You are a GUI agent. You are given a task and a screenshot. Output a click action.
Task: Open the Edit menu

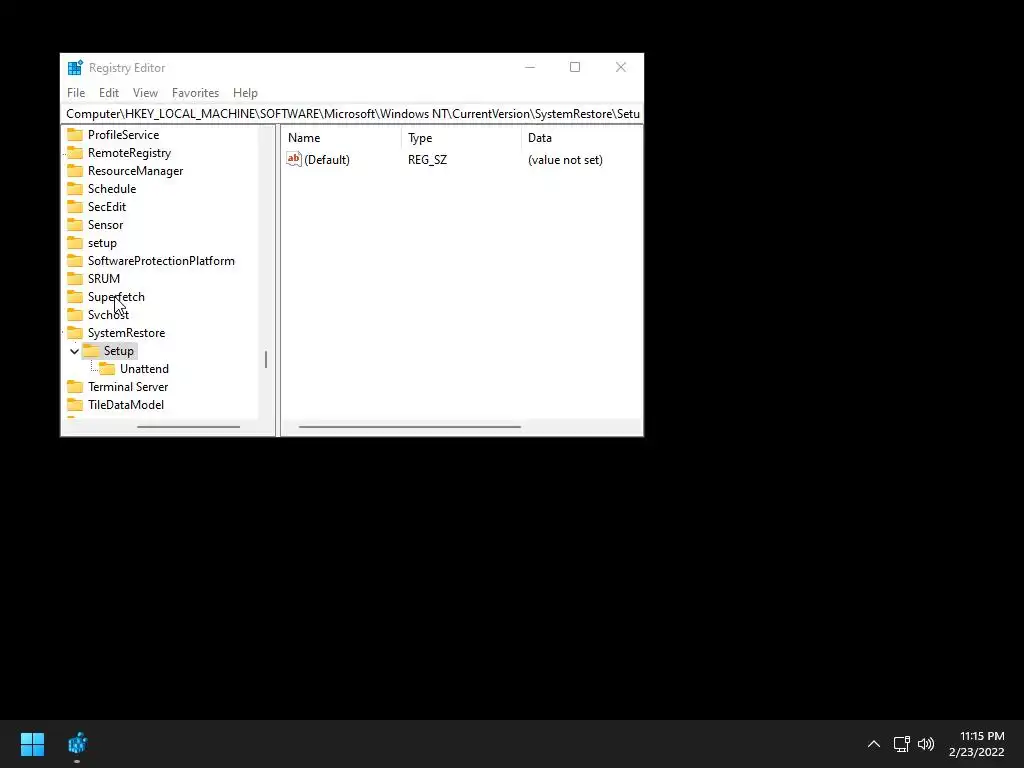(108, 93)
